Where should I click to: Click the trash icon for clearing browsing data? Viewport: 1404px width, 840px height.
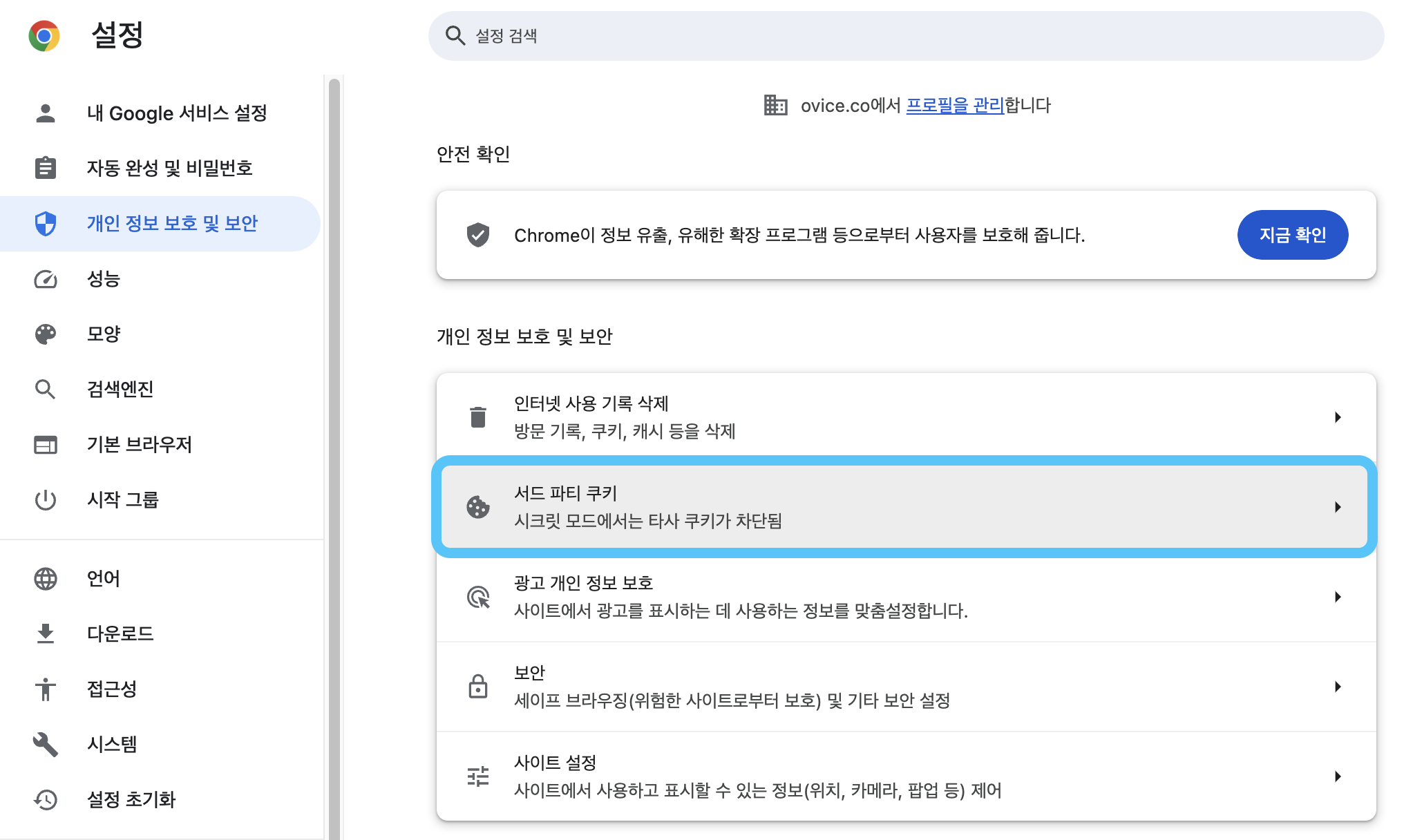(x=478, y=417)
